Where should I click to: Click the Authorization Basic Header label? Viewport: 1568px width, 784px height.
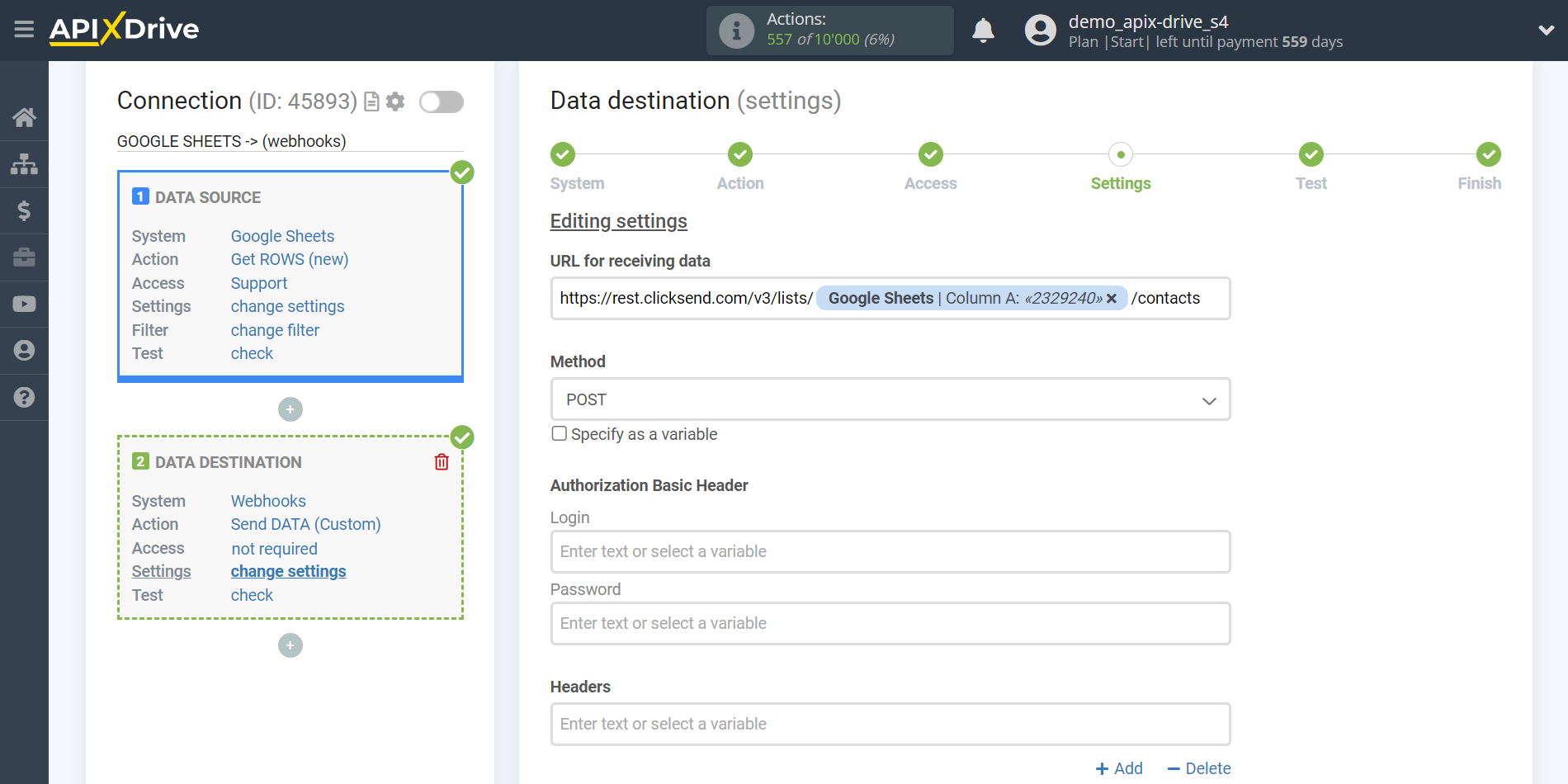(x=649, y=485)
